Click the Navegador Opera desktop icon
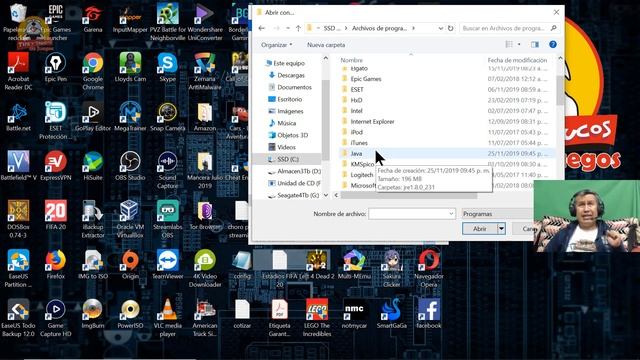This screenshot has width=640, height=360. coord(429,269)
